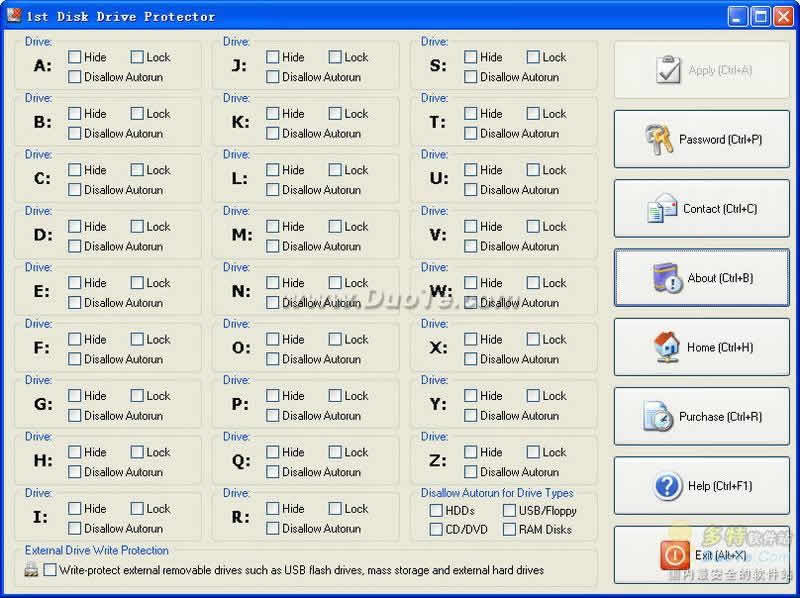800x598 pixels.
Task: Tick Hide for drive D:
Action: click(x=74, y=226)
